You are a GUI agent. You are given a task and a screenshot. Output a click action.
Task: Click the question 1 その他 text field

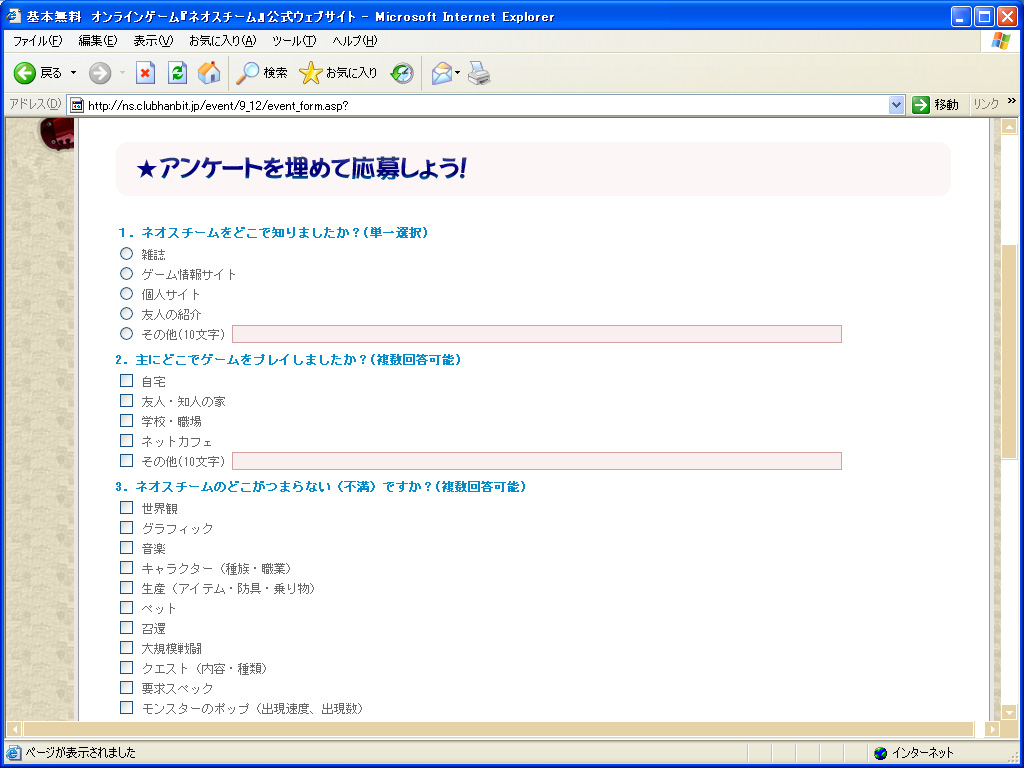coord(537,334)
